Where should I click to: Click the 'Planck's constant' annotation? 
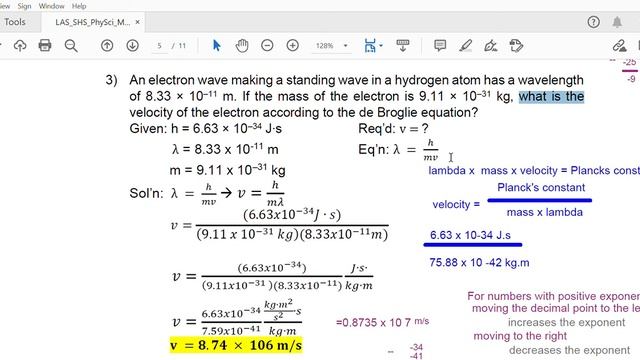pyautogui.click(x=541, y=187)
